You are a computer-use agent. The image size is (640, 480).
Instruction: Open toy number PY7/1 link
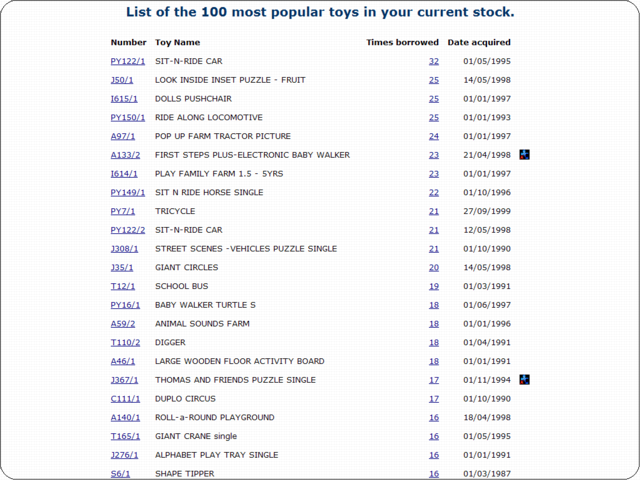point(122,211)
